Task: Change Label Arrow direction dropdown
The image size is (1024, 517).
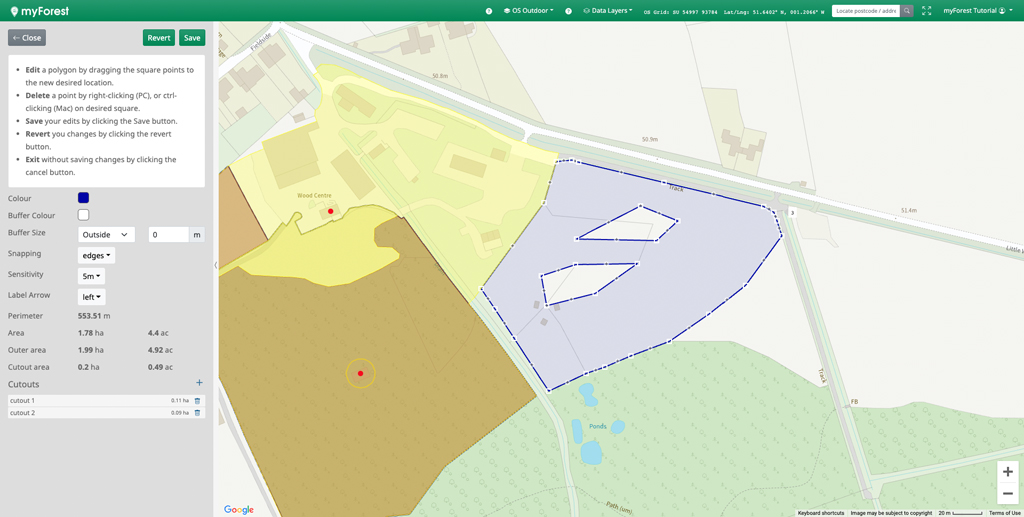Action: tap(92, 297)
